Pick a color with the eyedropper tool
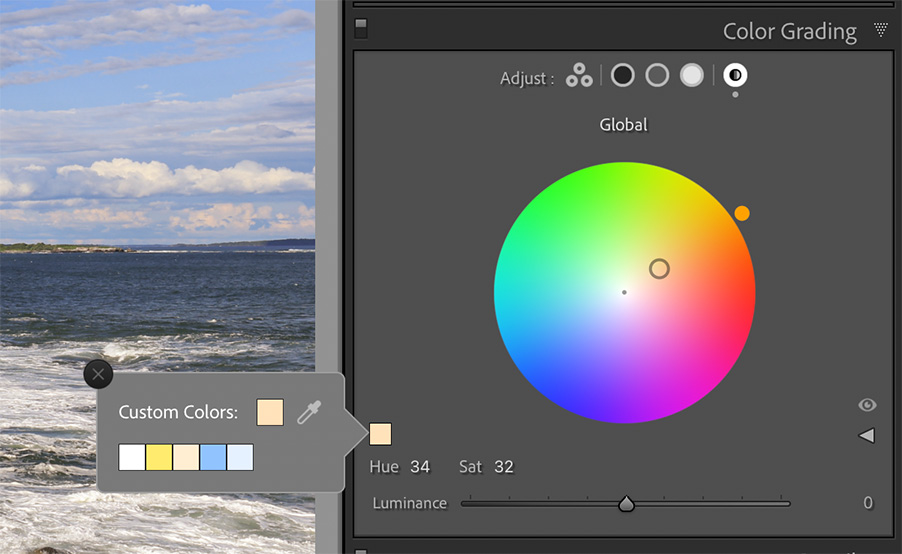 309,412
